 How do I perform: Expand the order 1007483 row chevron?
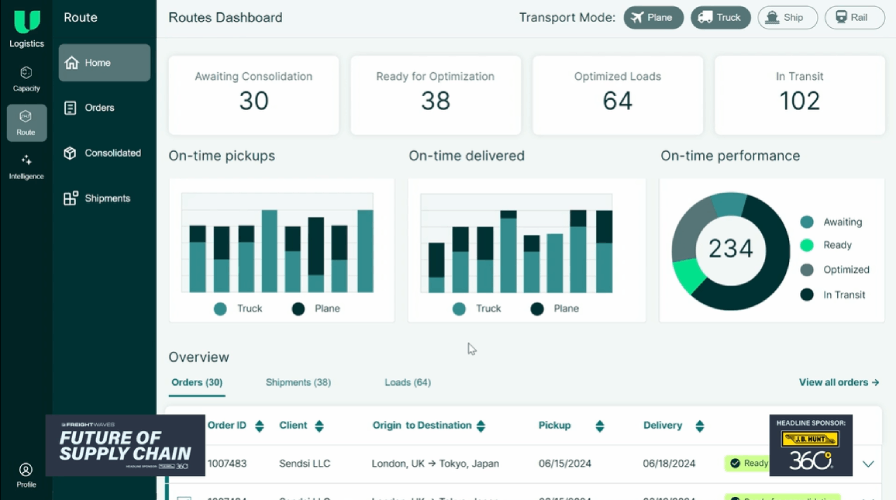[867, 464]
